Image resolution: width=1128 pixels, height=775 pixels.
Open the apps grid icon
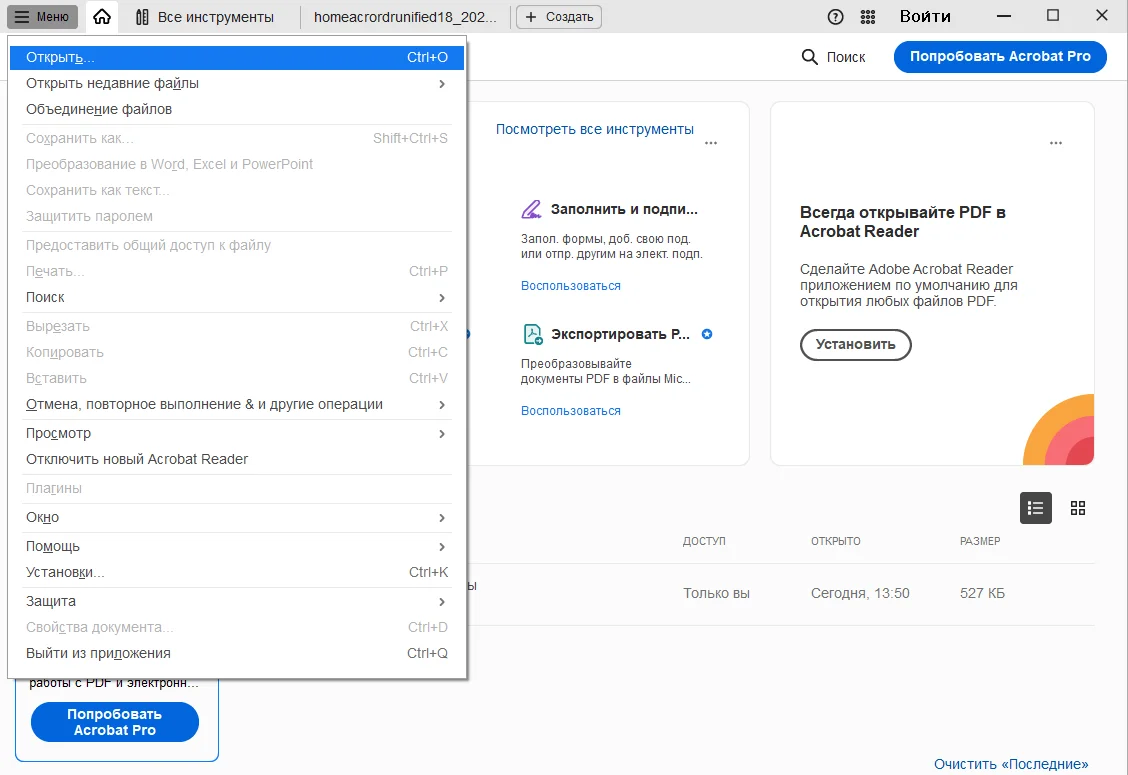(868, 17)
